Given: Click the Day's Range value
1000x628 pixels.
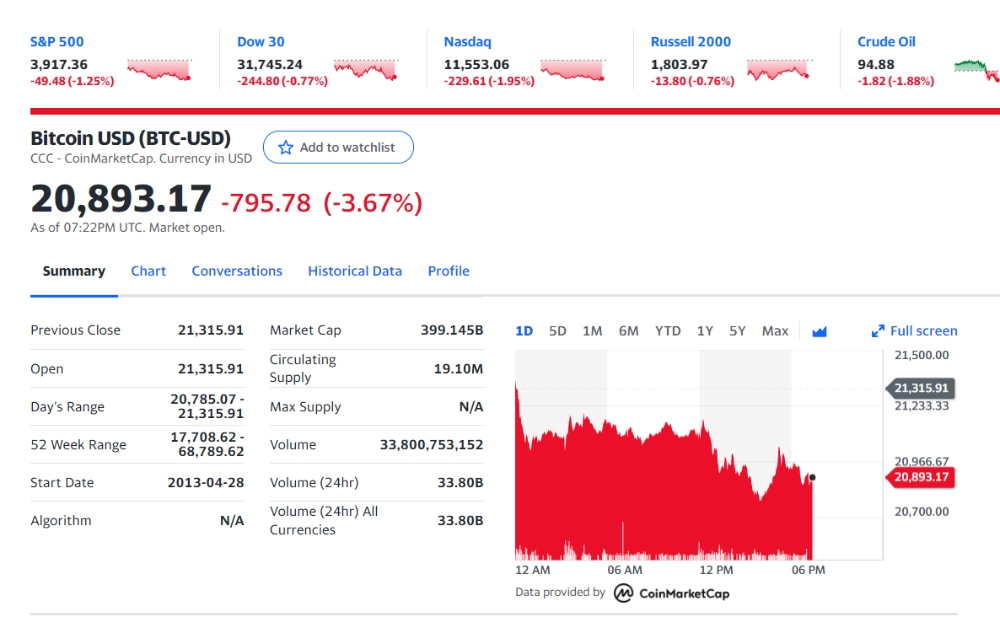Looking at the screenshot, I should click(207, 406).
